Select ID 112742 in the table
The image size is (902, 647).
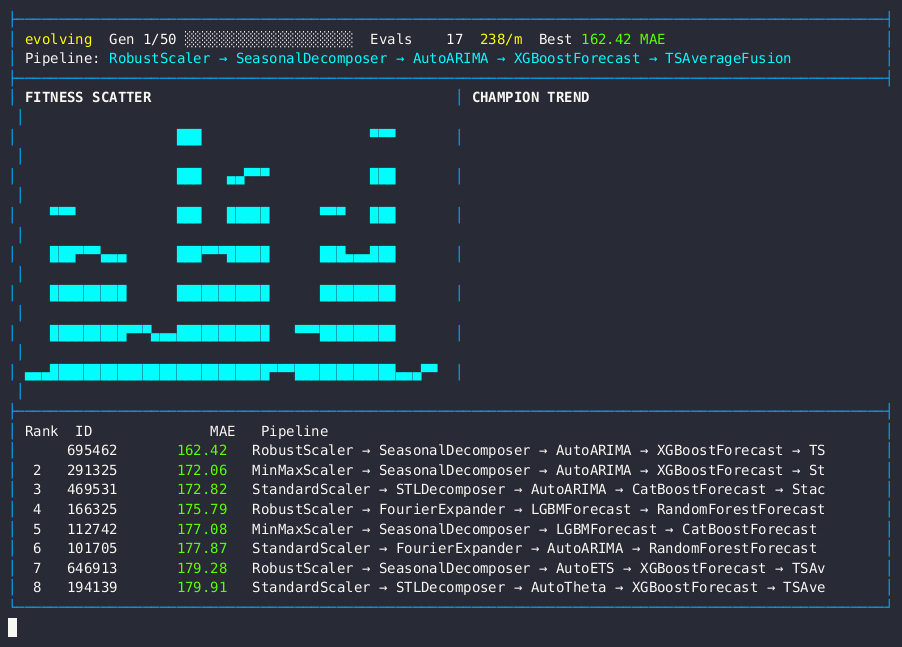click(92, 529)
